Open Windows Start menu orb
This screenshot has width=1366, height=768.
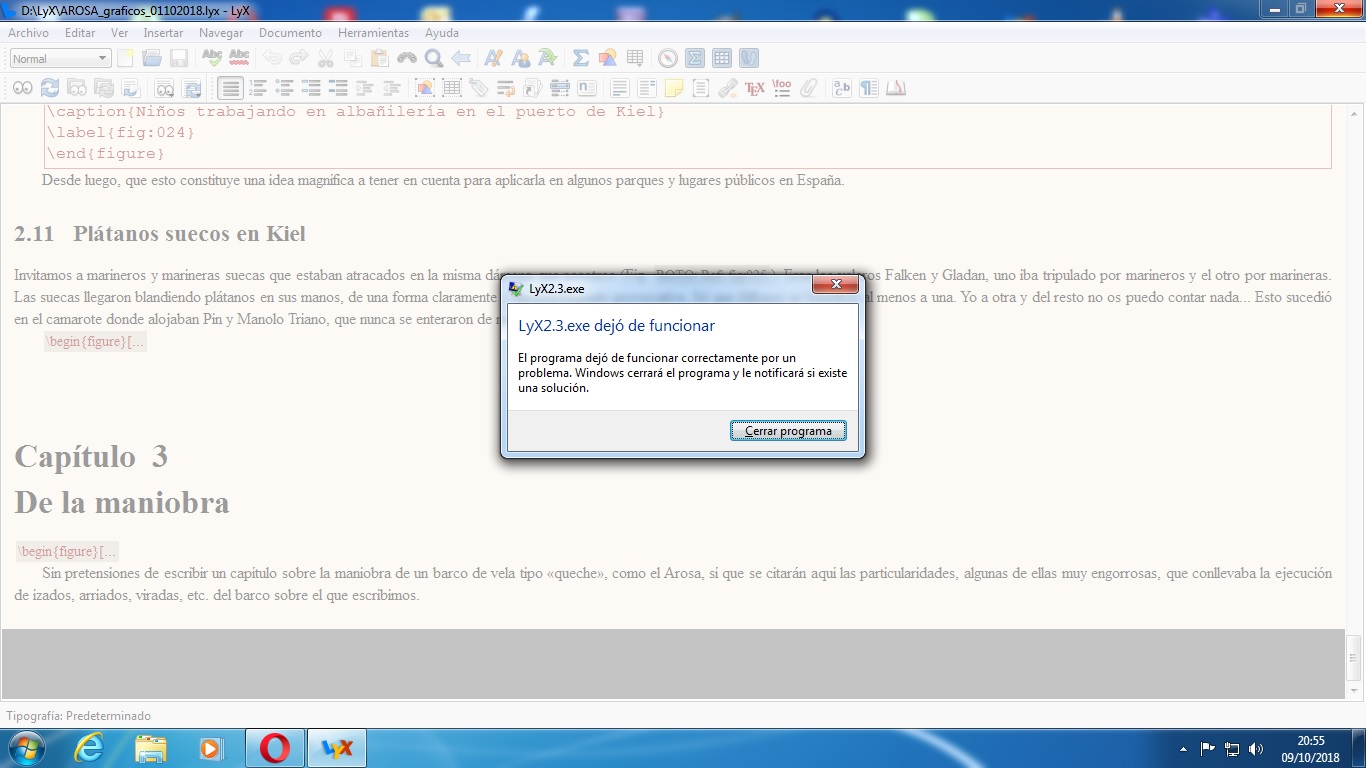tap(25, 748)
